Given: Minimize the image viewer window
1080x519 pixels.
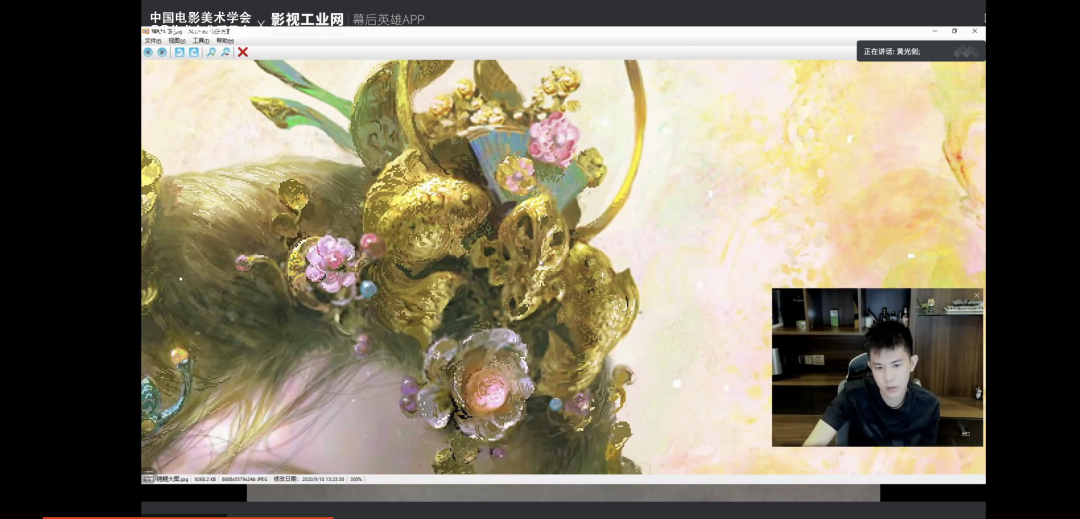Looking at the screenshot, I should (933, 31).
